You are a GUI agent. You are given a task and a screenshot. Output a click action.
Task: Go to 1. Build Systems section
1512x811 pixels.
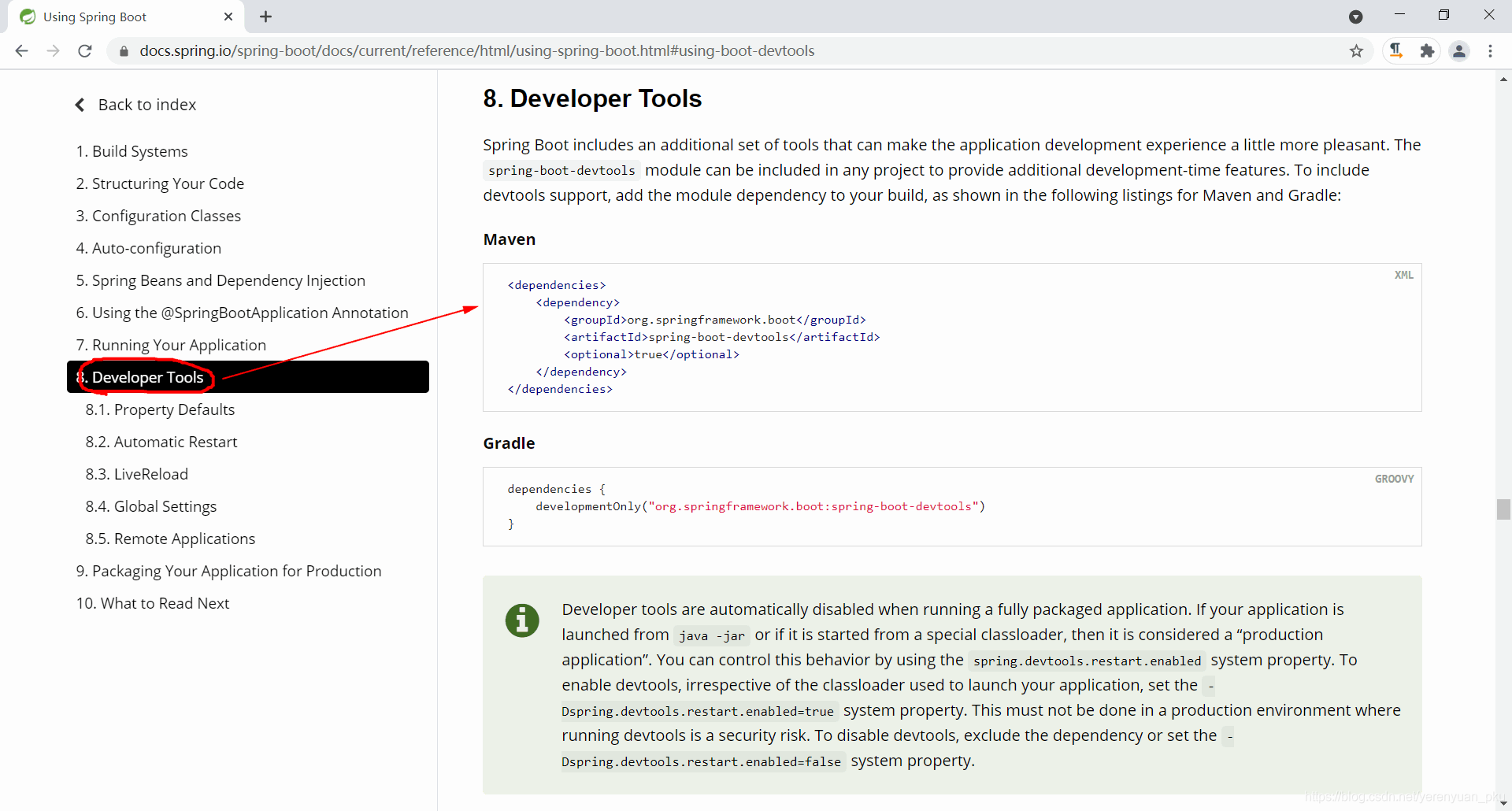point(132,151)
